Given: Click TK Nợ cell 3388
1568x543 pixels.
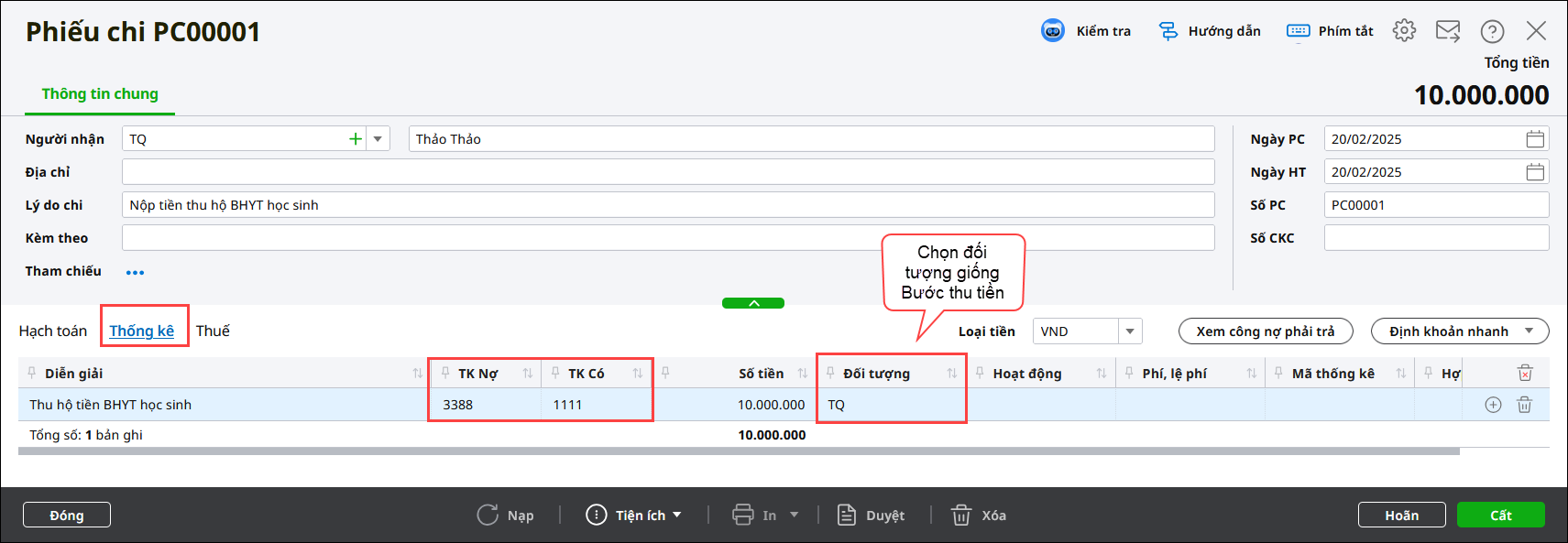Looking at the screenshot, I should (x=486, y=405).
